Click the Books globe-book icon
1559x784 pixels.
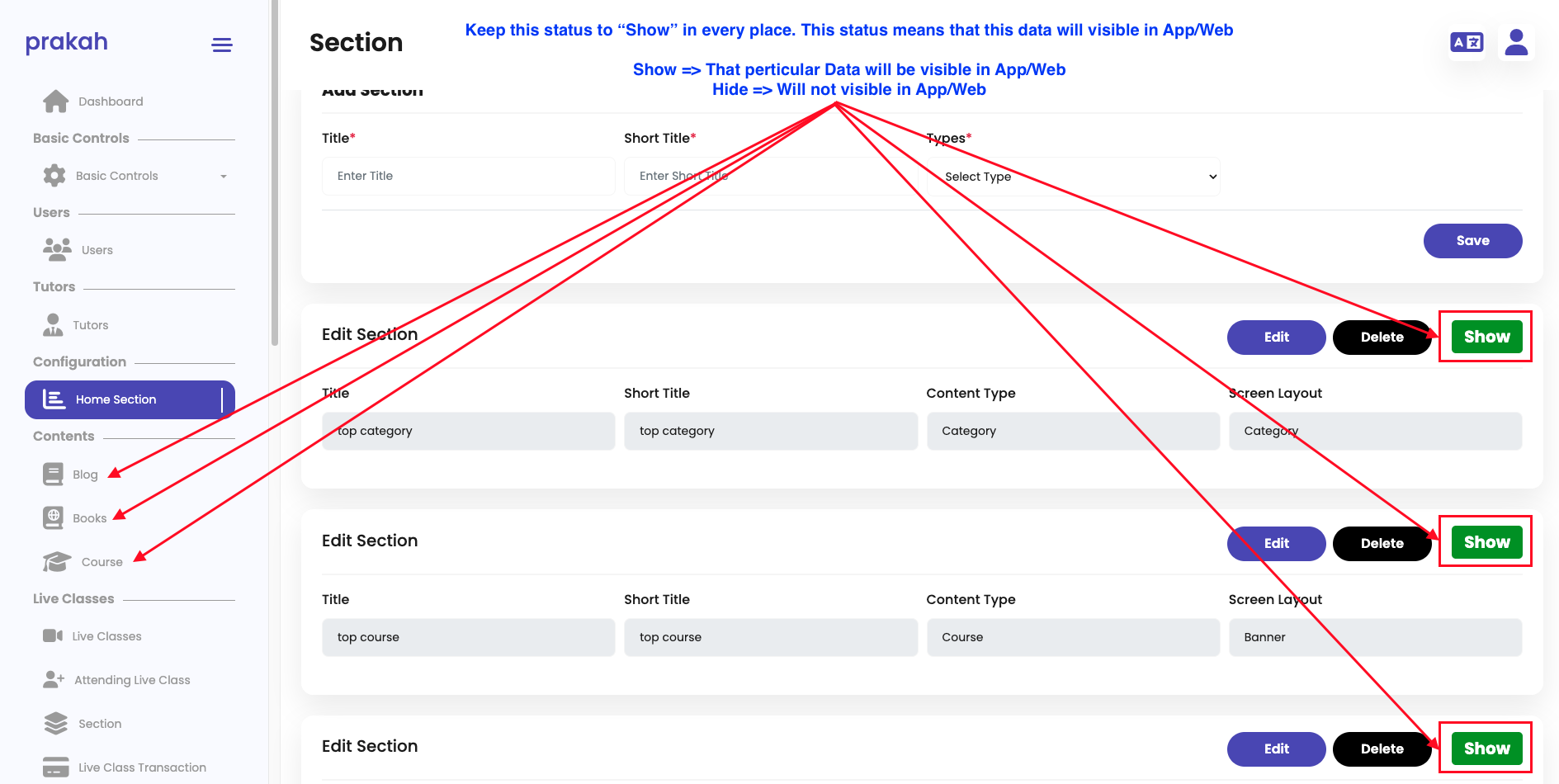[x=53, y=517]
